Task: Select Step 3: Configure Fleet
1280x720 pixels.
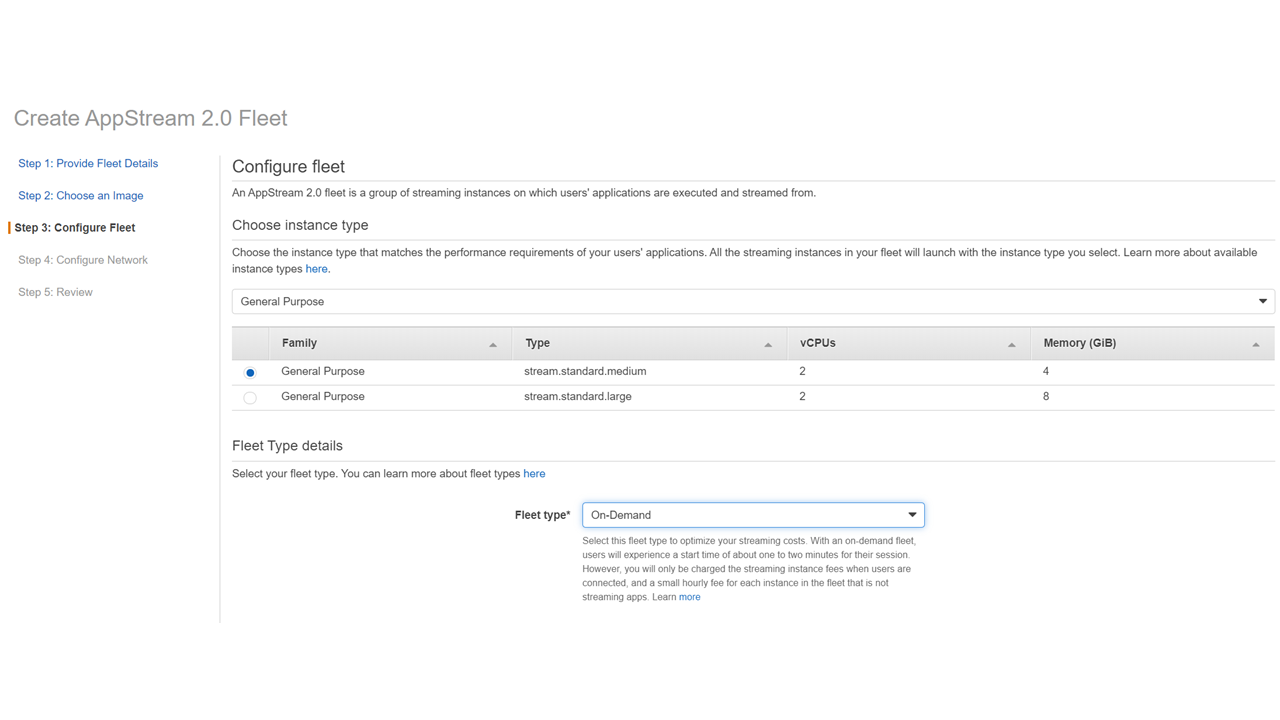Action: click(x=75, y=228)
